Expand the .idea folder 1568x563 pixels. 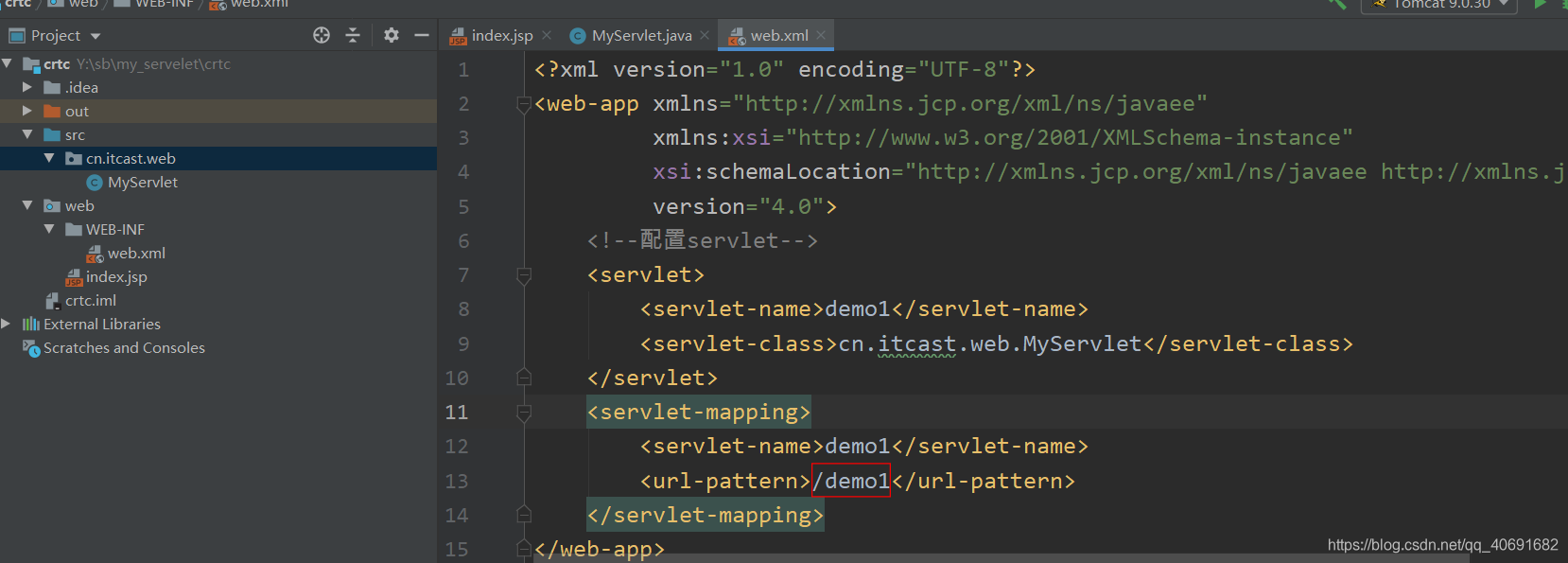pyautogui.click(x=27, y=87)
